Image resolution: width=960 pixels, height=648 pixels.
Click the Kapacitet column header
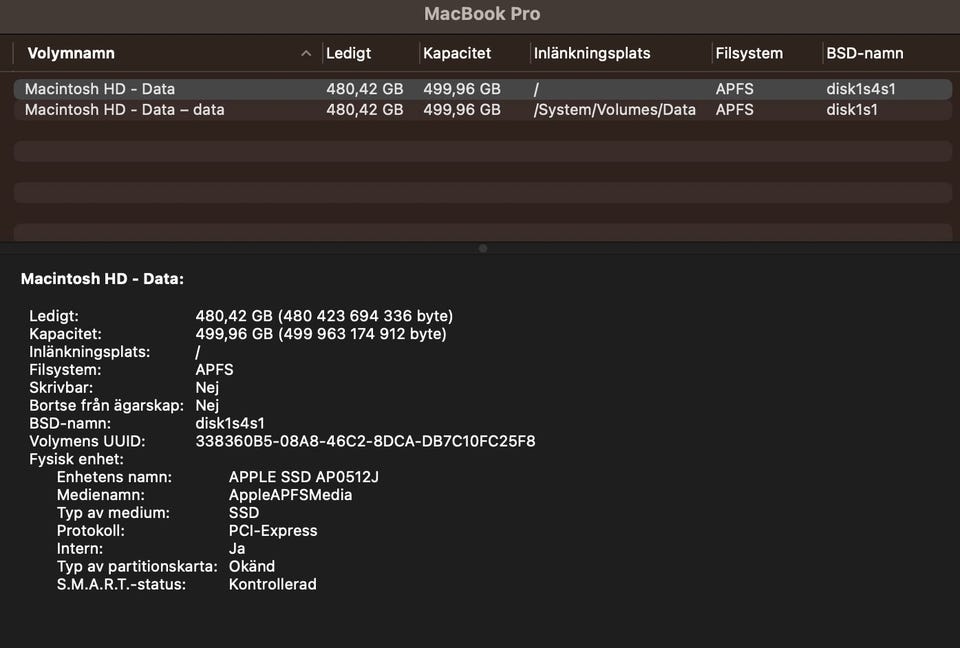[x=457, y=54]
